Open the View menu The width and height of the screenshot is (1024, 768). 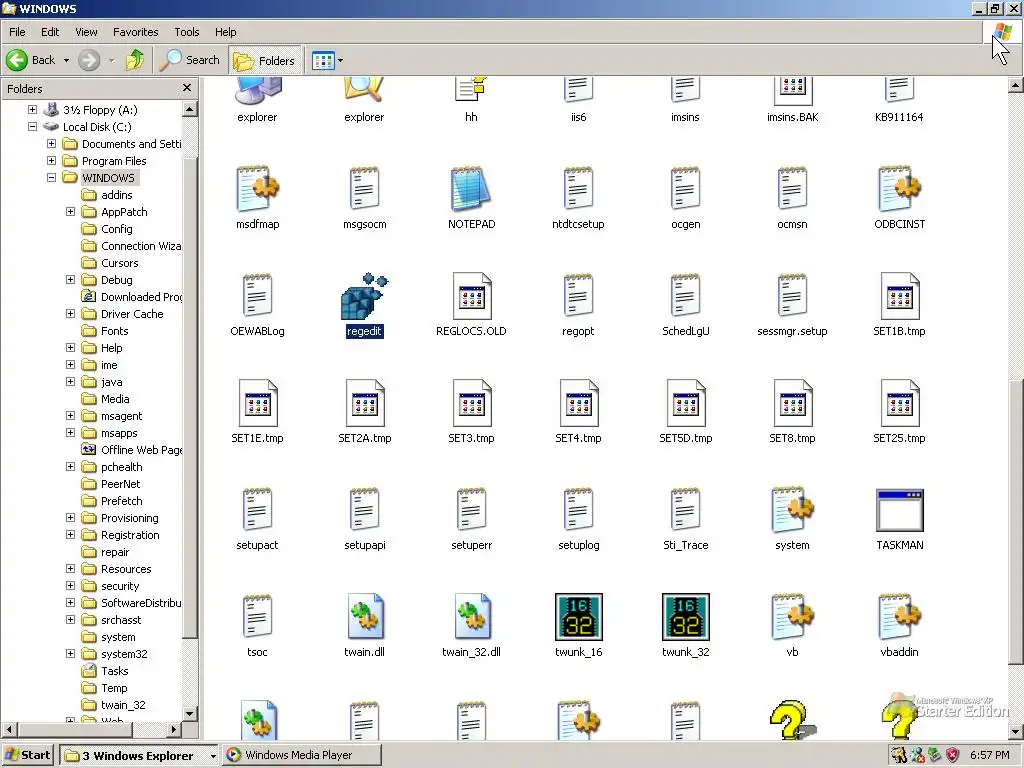(86, 32)
